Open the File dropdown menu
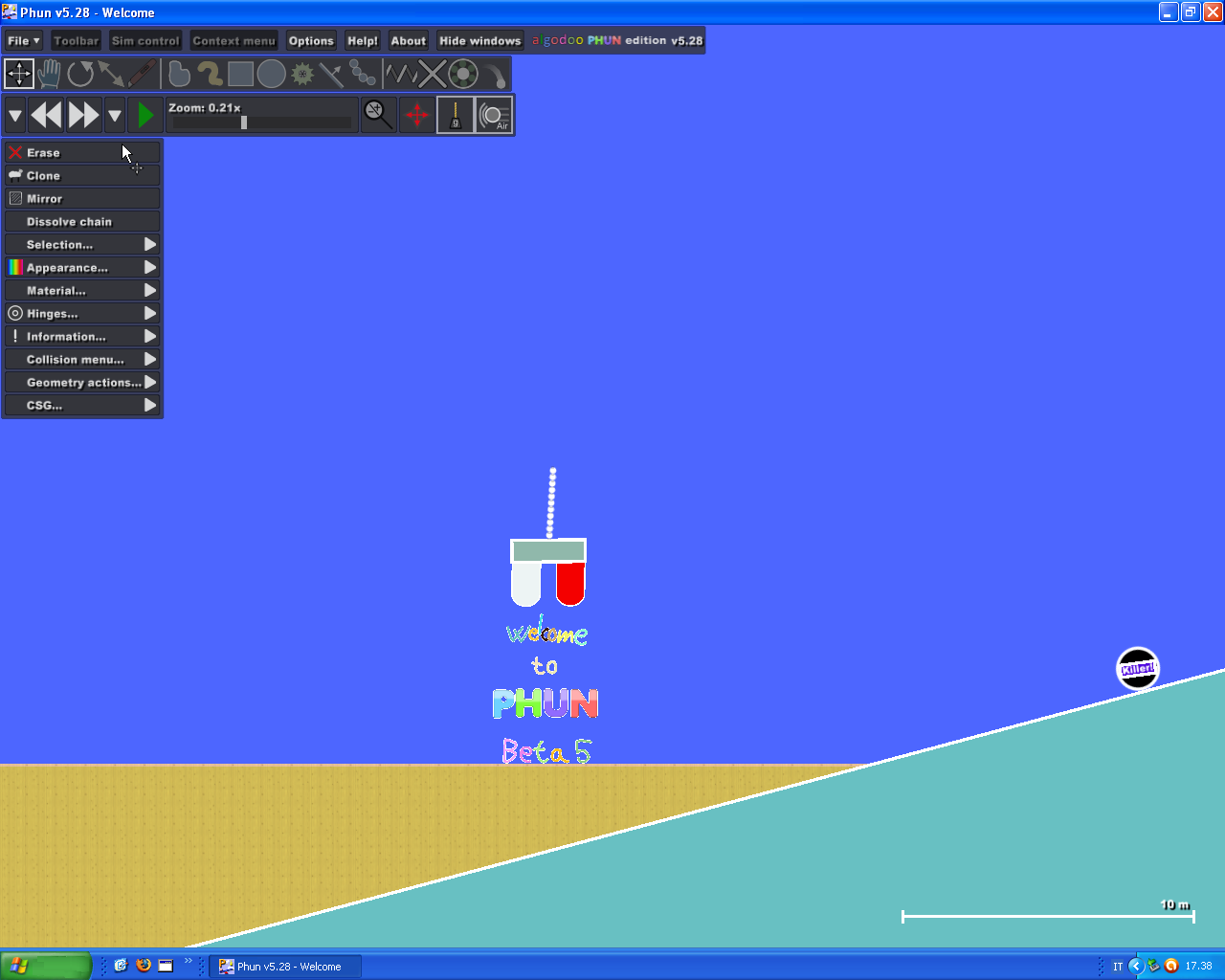 point(23,41)
